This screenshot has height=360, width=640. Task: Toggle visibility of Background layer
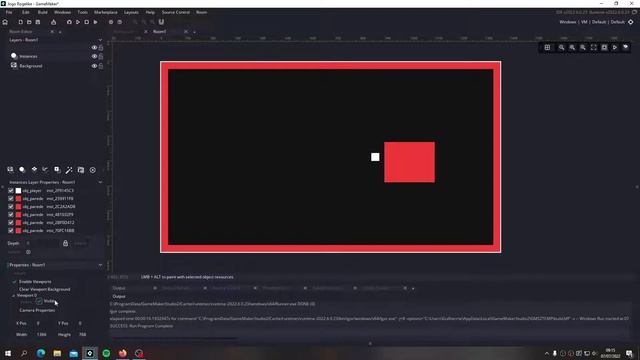[94, 66]
